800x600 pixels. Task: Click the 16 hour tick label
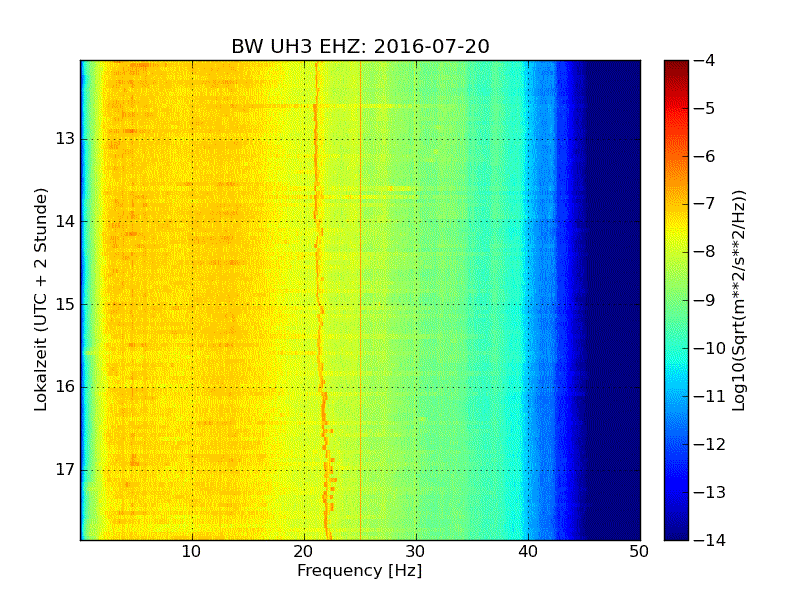[x=65, y=387]
